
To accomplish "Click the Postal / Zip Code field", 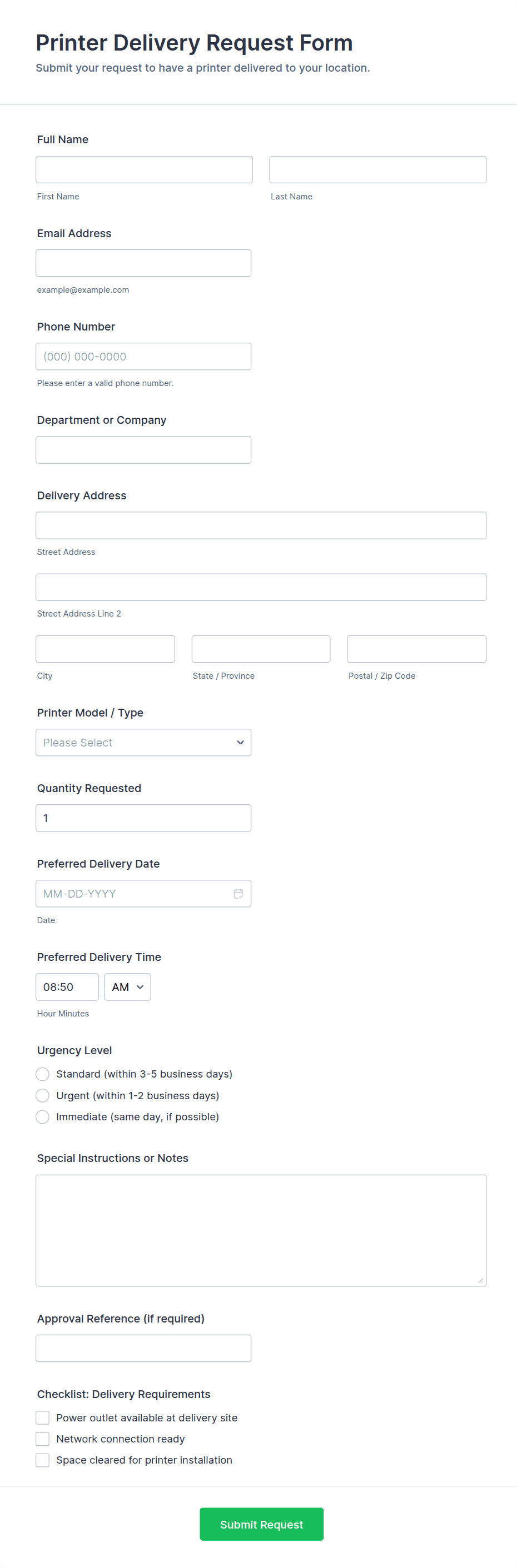I will (x=416, y=649).
